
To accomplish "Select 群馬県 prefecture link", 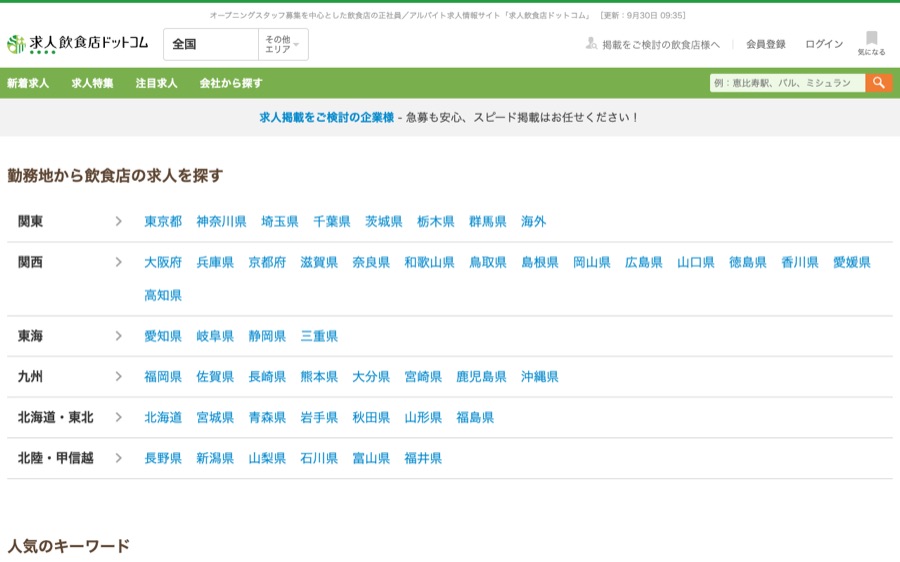I will pyautogui.click(x=488, y=222).
